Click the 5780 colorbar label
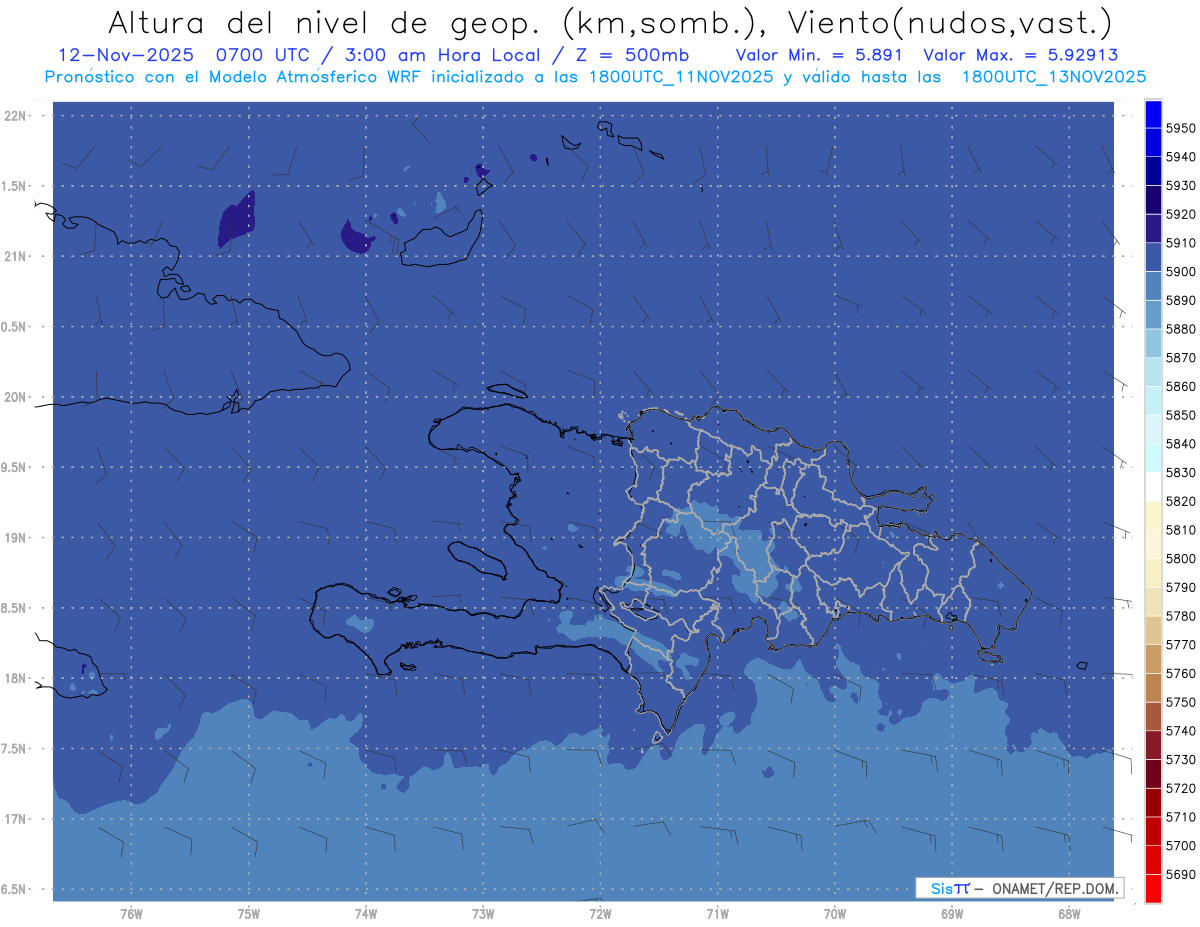The width and height of the screenshot is (1200, 927). click(1180, 616)
